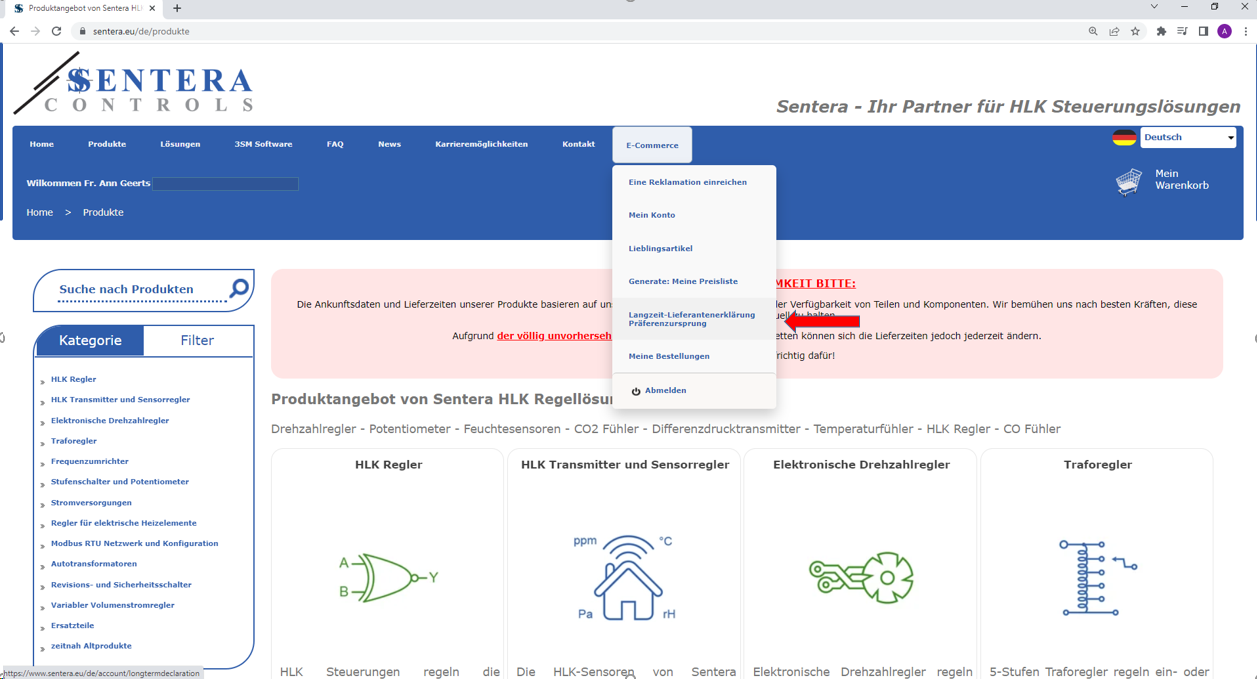Open the Chrome profile avatar
Image resolution: width=1257 pixels, height=679 pixels.
[x=1224, y=31]
